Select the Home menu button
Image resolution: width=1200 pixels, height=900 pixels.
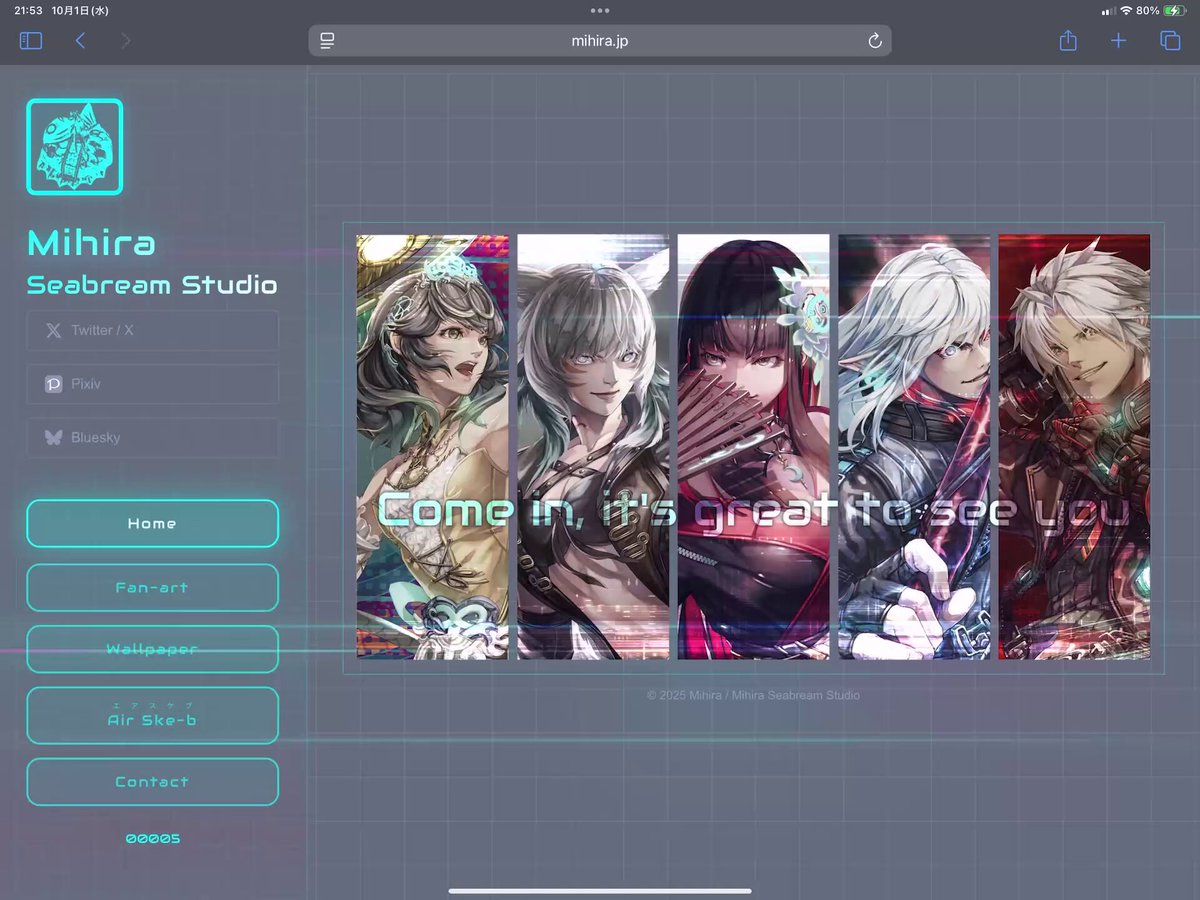click(152, 524)
